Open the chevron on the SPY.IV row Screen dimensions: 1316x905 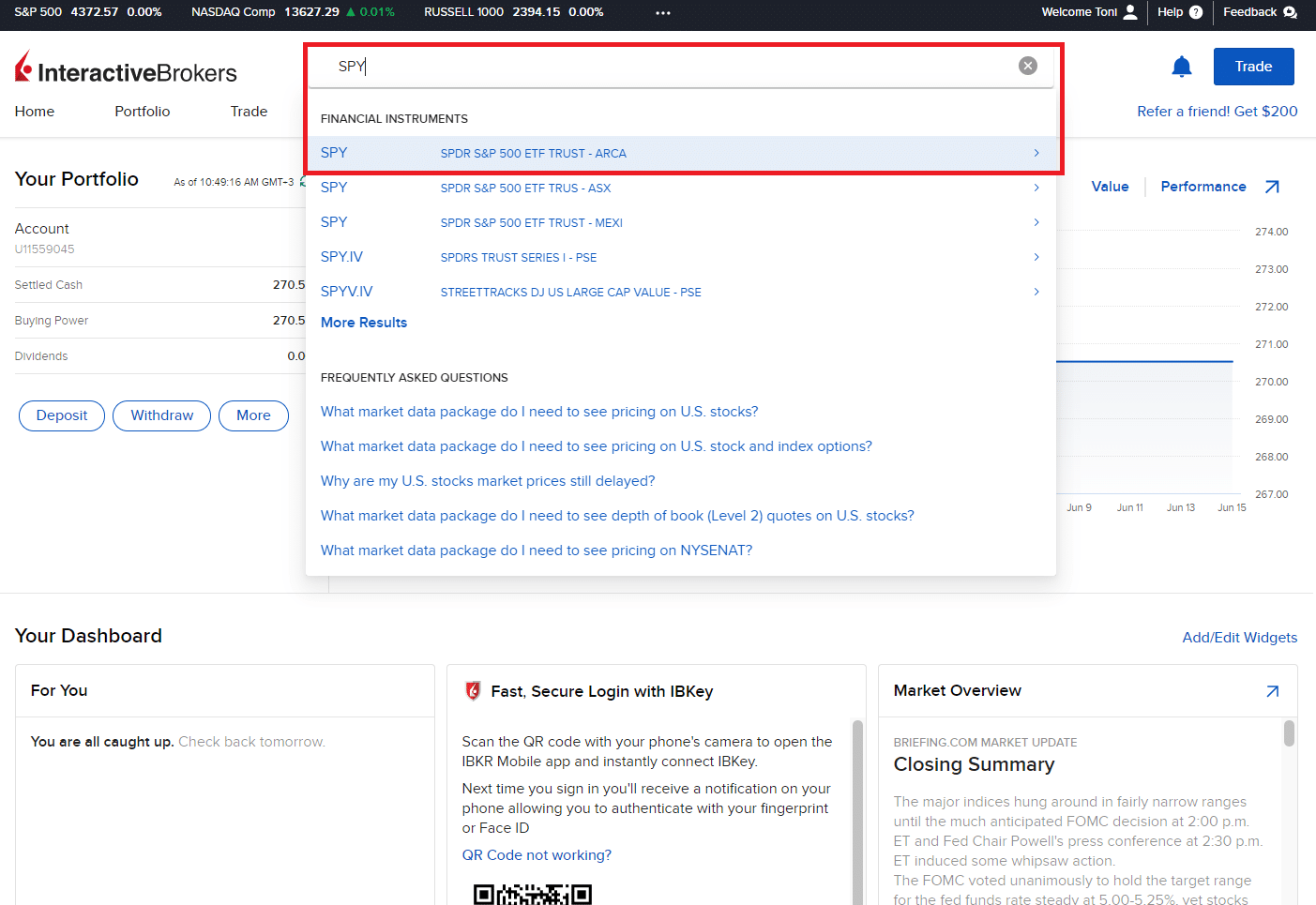tap(1036, 257)
